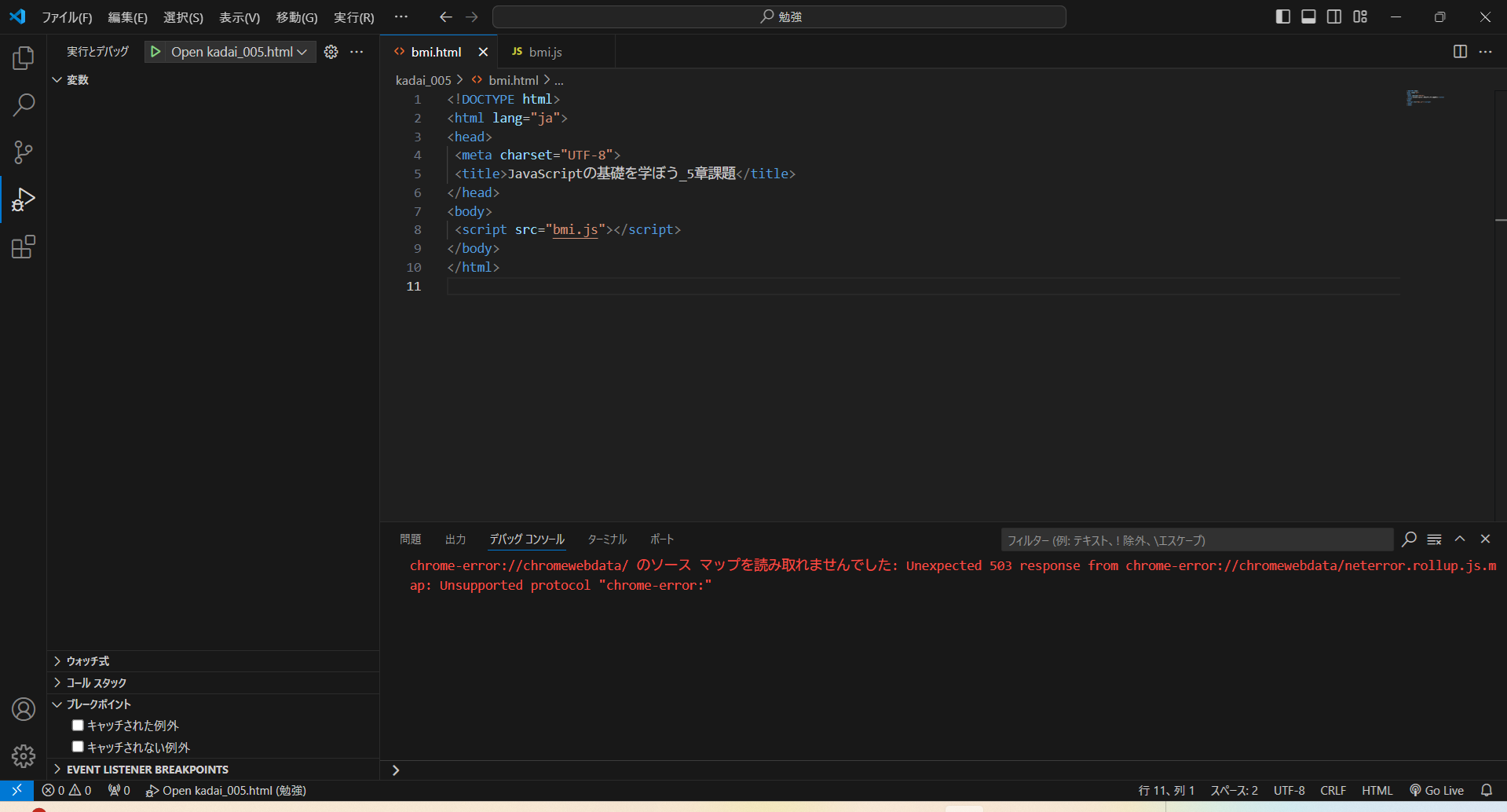
Task: Open the 表示(V) menu
Action: click(x=240, y=17)
